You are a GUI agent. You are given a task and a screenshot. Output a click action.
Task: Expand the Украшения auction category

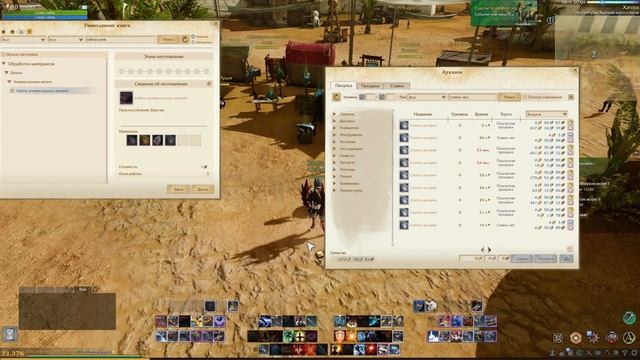pyautogui.click(x=335, y=128)
